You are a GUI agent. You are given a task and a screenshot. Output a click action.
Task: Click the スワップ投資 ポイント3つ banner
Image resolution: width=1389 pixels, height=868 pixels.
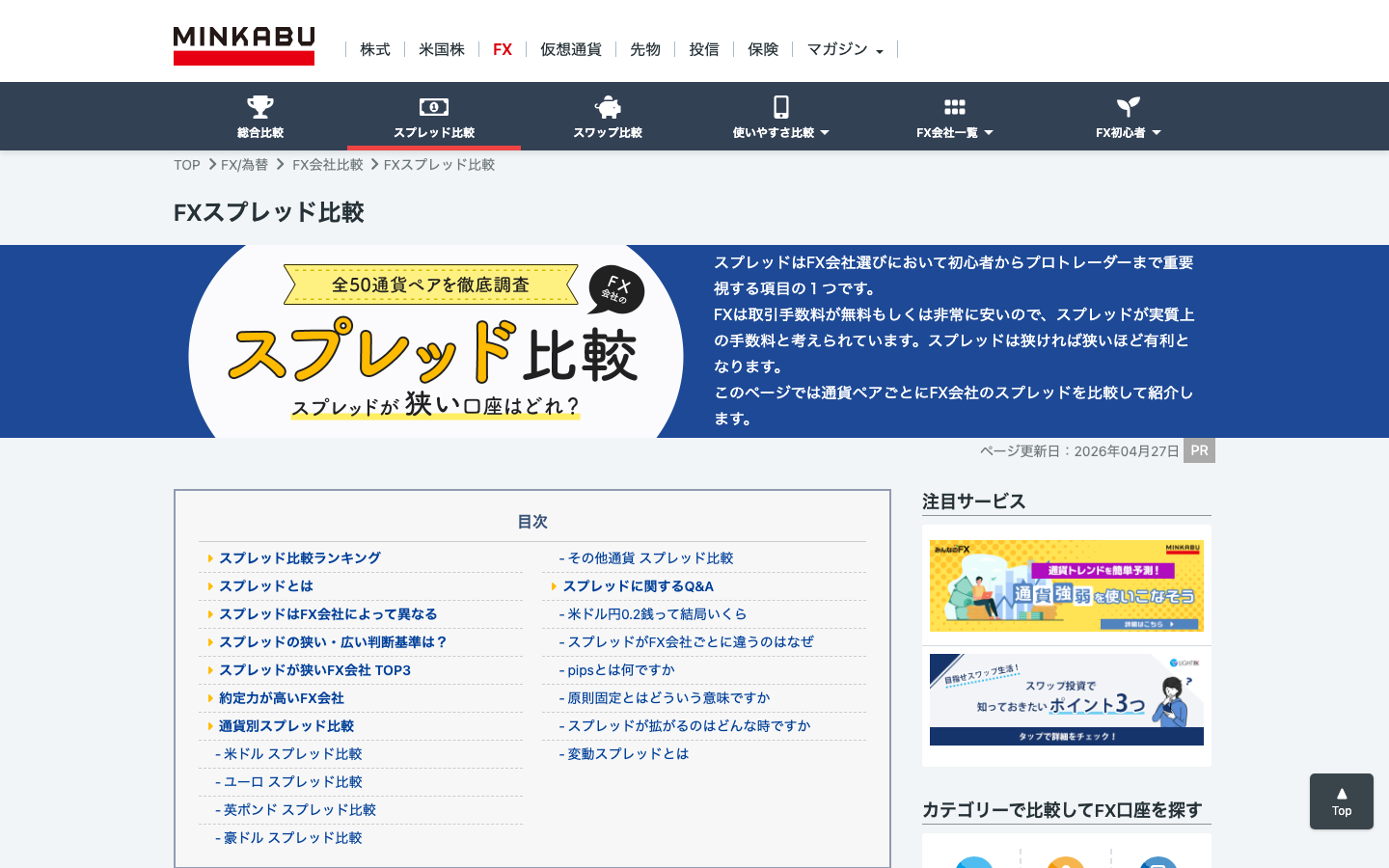(x=1067, y=700)
